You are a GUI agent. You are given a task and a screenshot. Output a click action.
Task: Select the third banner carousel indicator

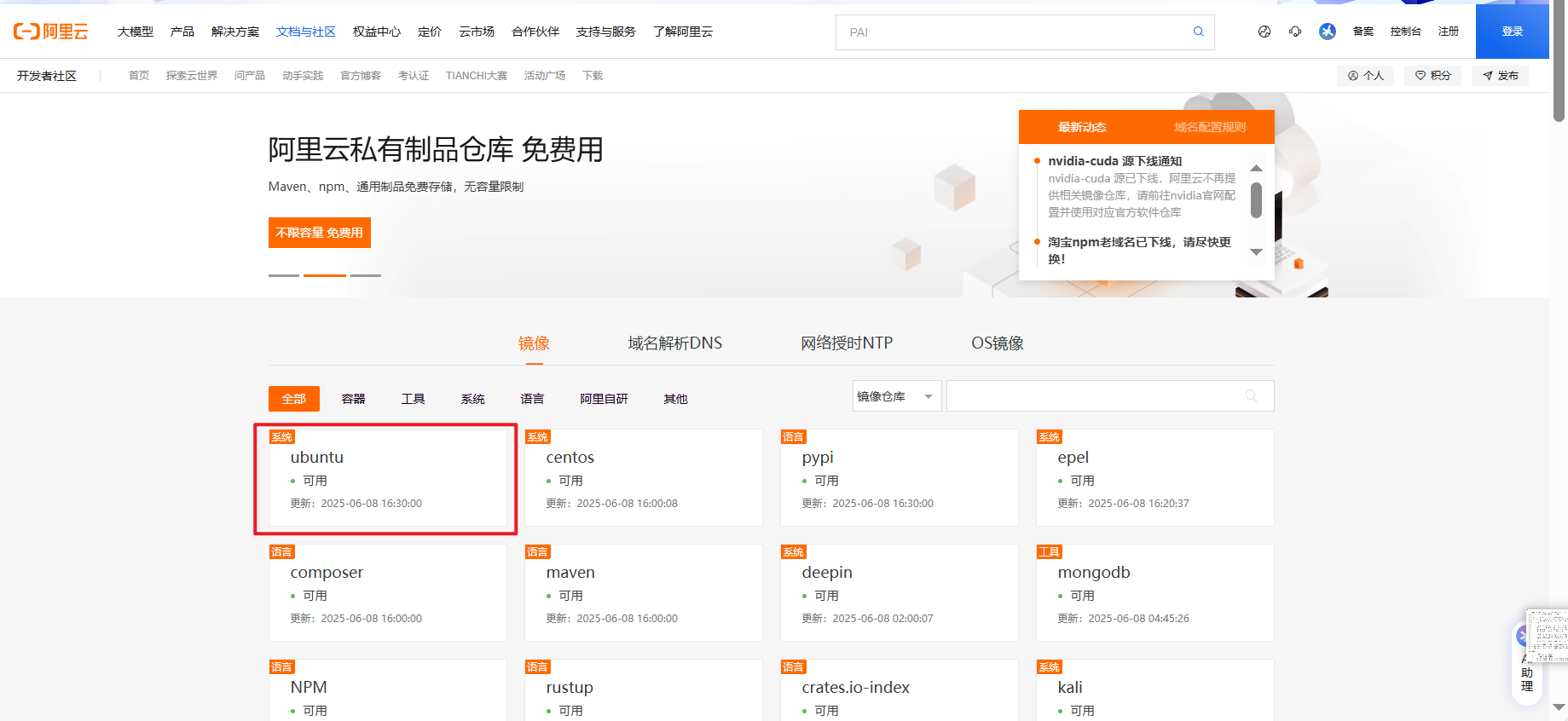pos(366,275)
